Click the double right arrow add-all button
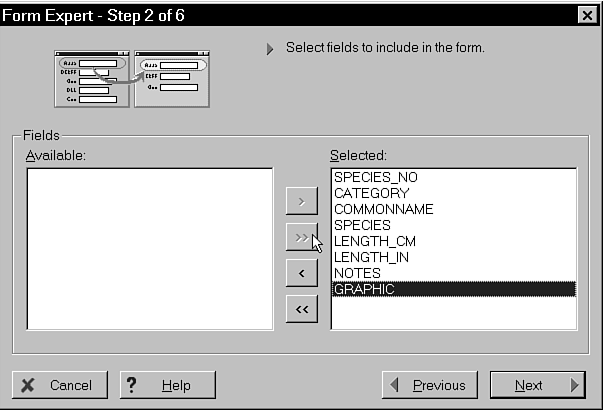Screen dimensions: 608x412 coord(301,237)
